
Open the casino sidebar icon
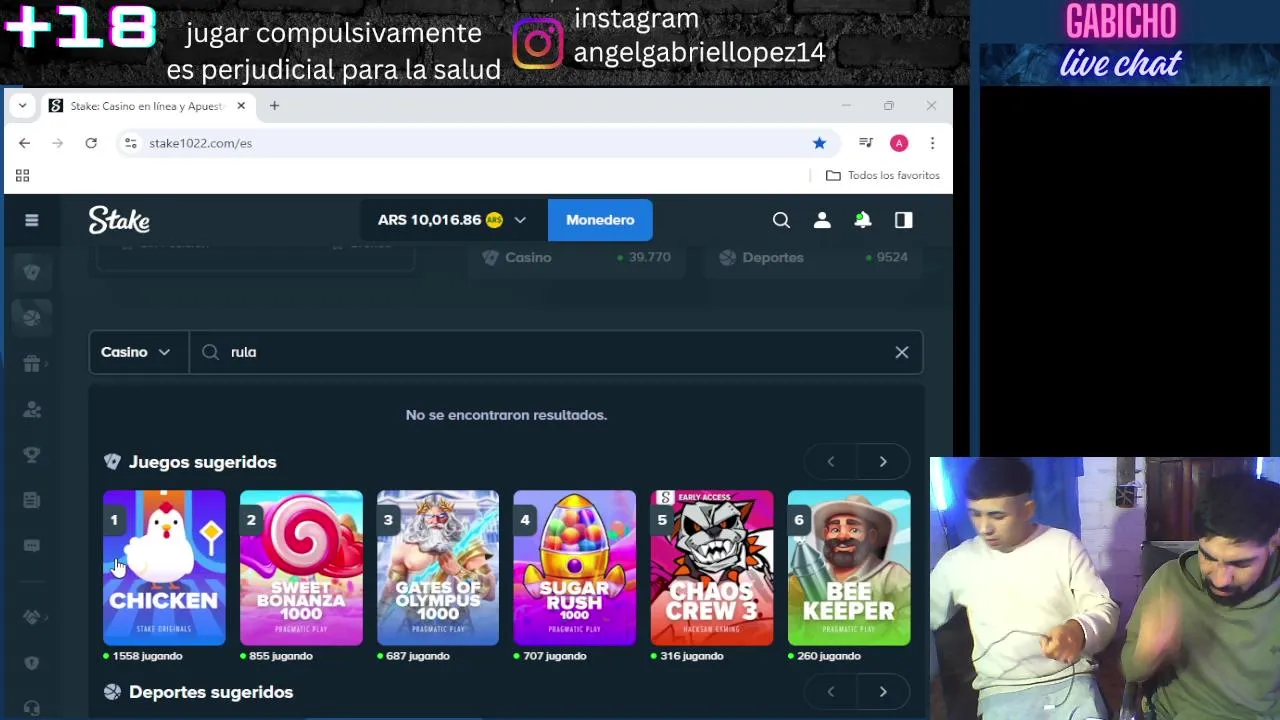click(x=32, y=272)
